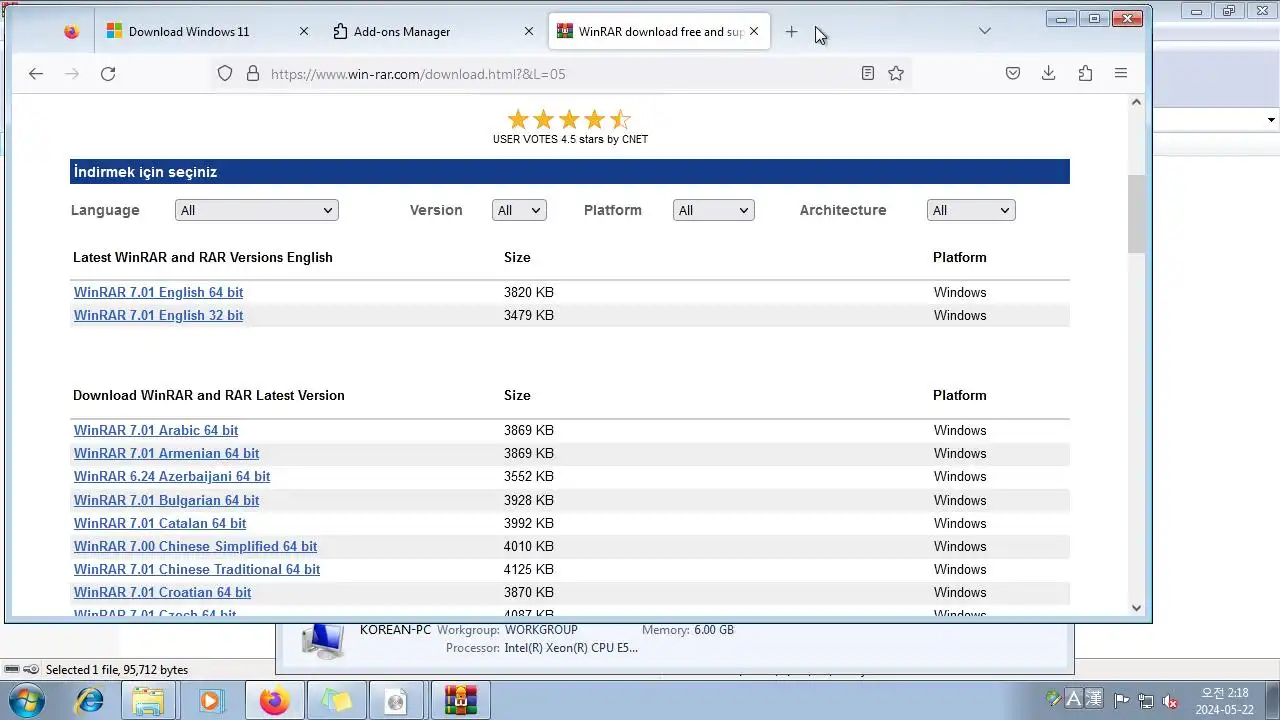Screen dimensions: 1280x720
Task: Click the page vertical scrollbar thumb
Action: pos(1136,214)
